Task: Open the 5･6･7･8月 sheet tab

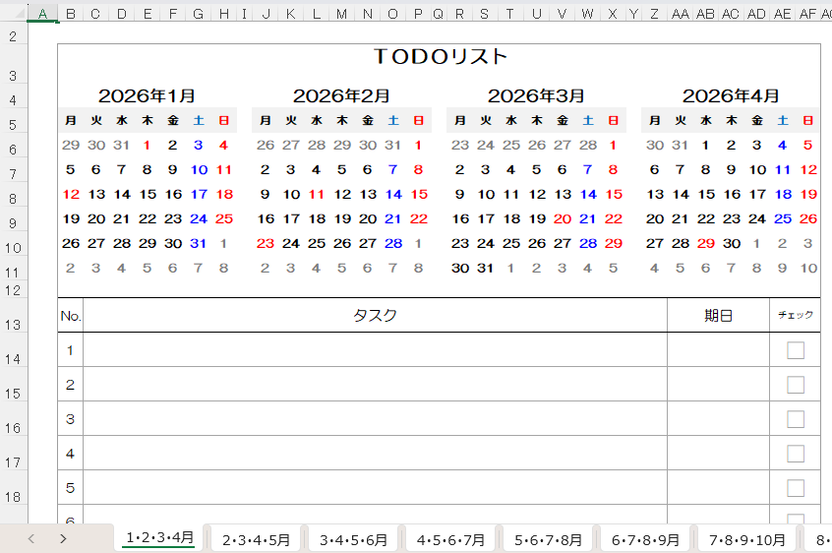Action: coord(548,539)
